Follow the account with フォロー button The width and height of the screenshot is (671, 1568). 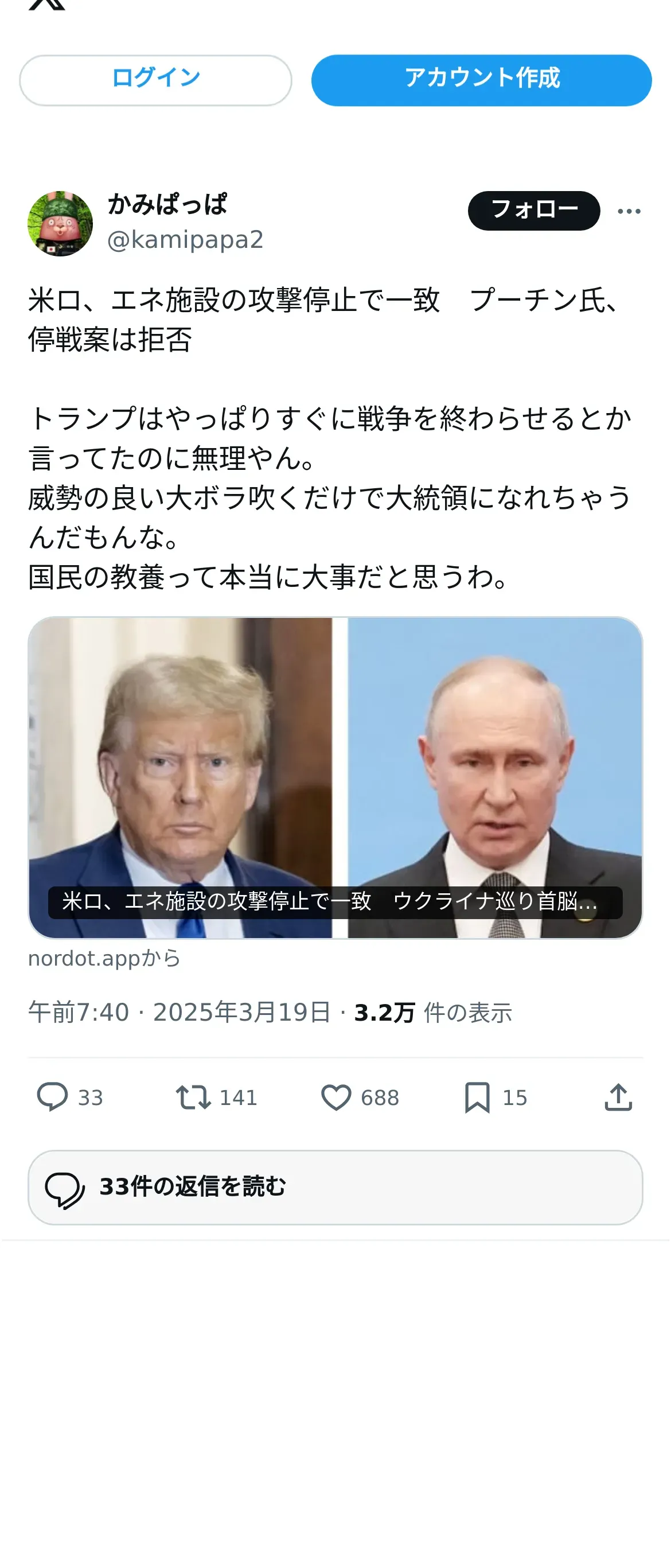(533, 211)
